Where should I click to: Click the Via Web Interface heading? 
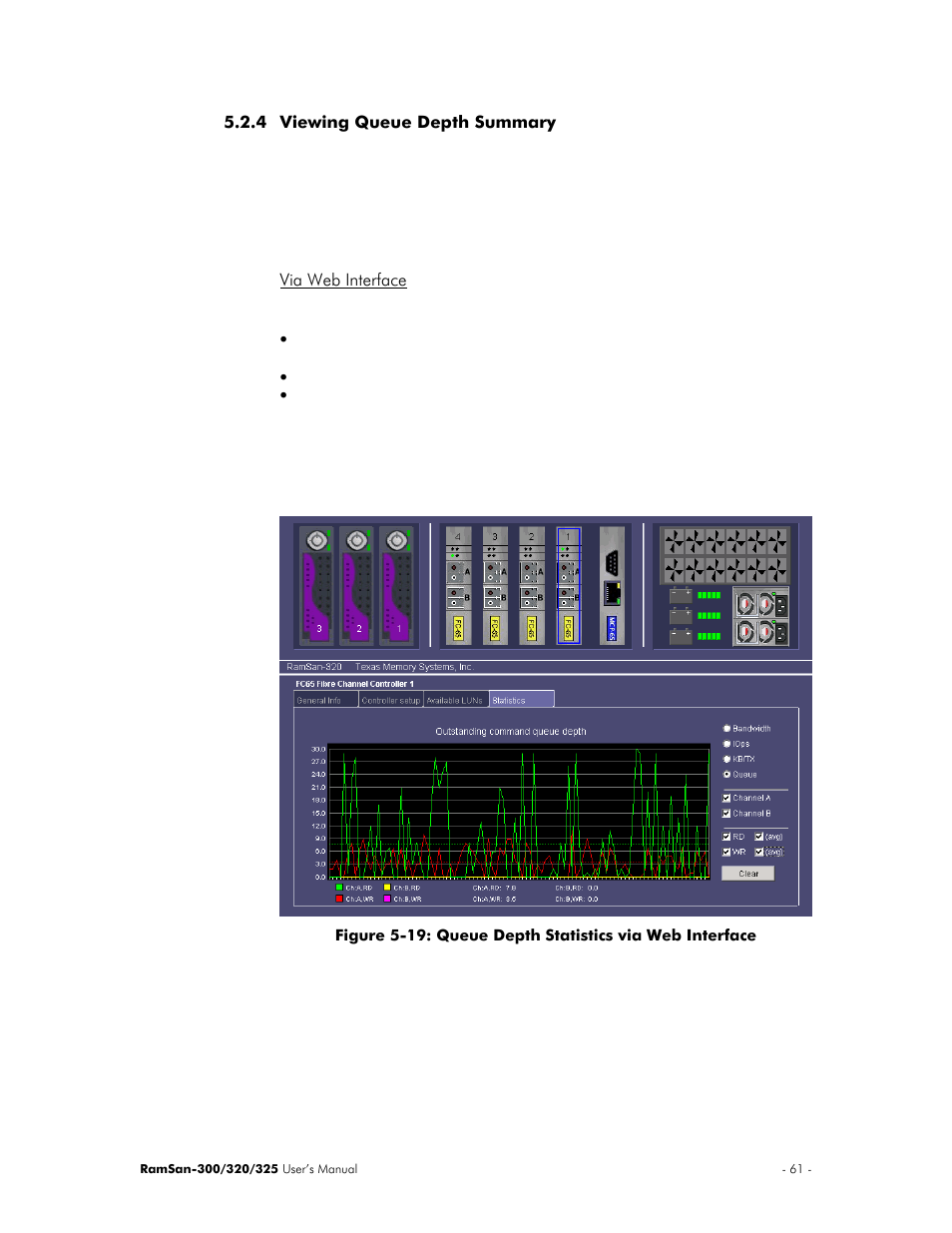[343, 281]
